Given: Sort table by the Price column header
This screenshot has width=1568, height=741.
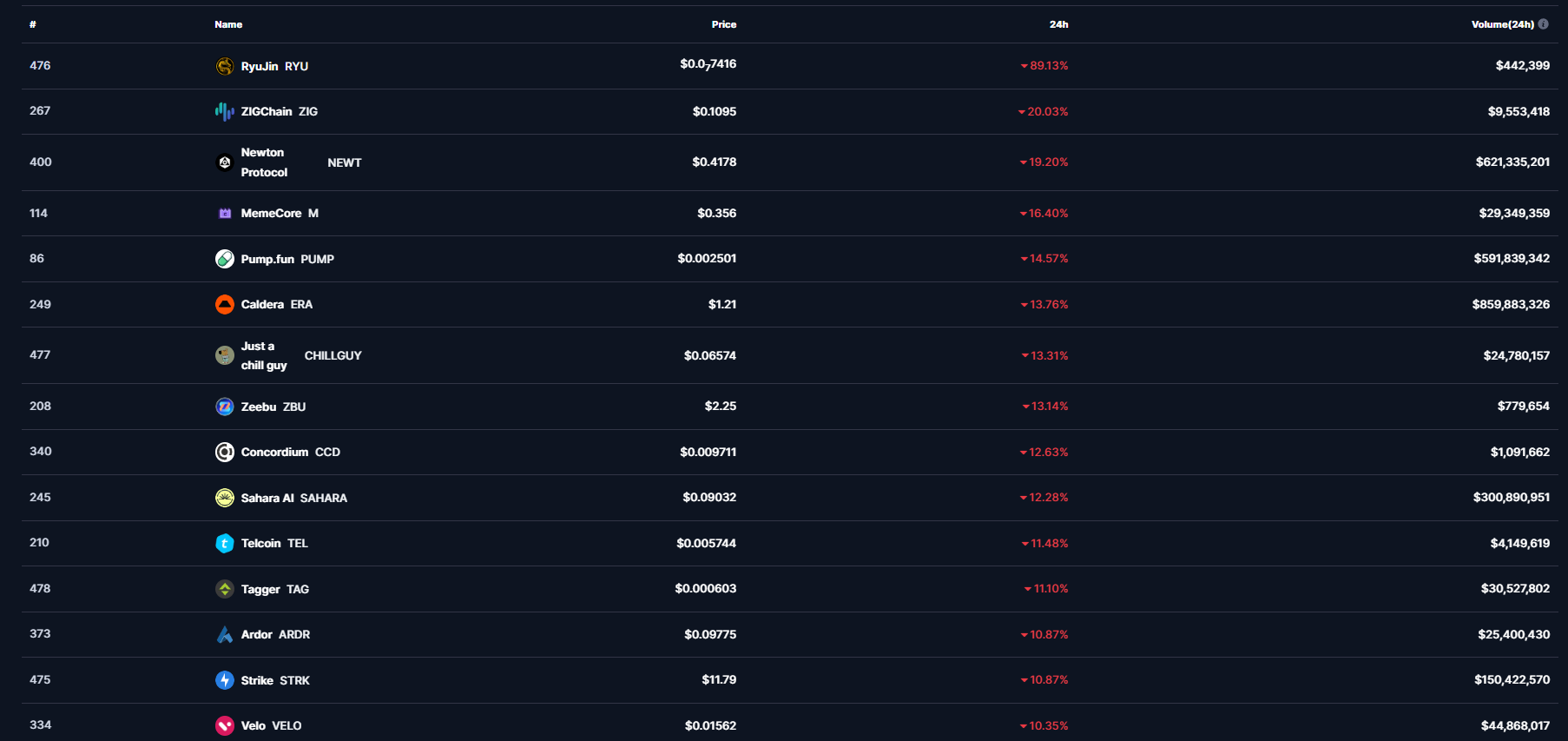Looking at the screenshot, I should coord(723,24).
